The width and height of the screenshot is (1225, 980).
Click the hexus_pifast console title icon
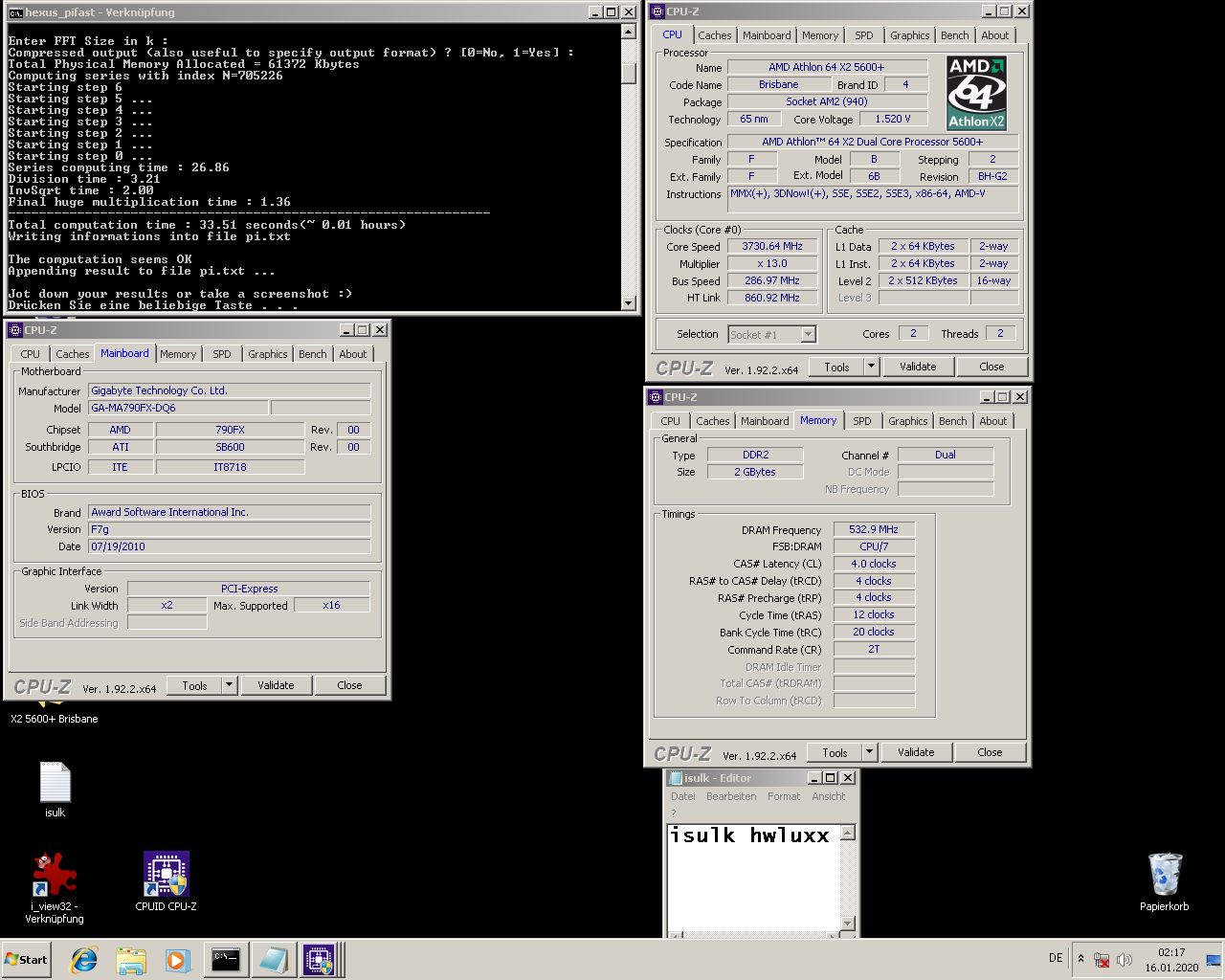(15, 12)
